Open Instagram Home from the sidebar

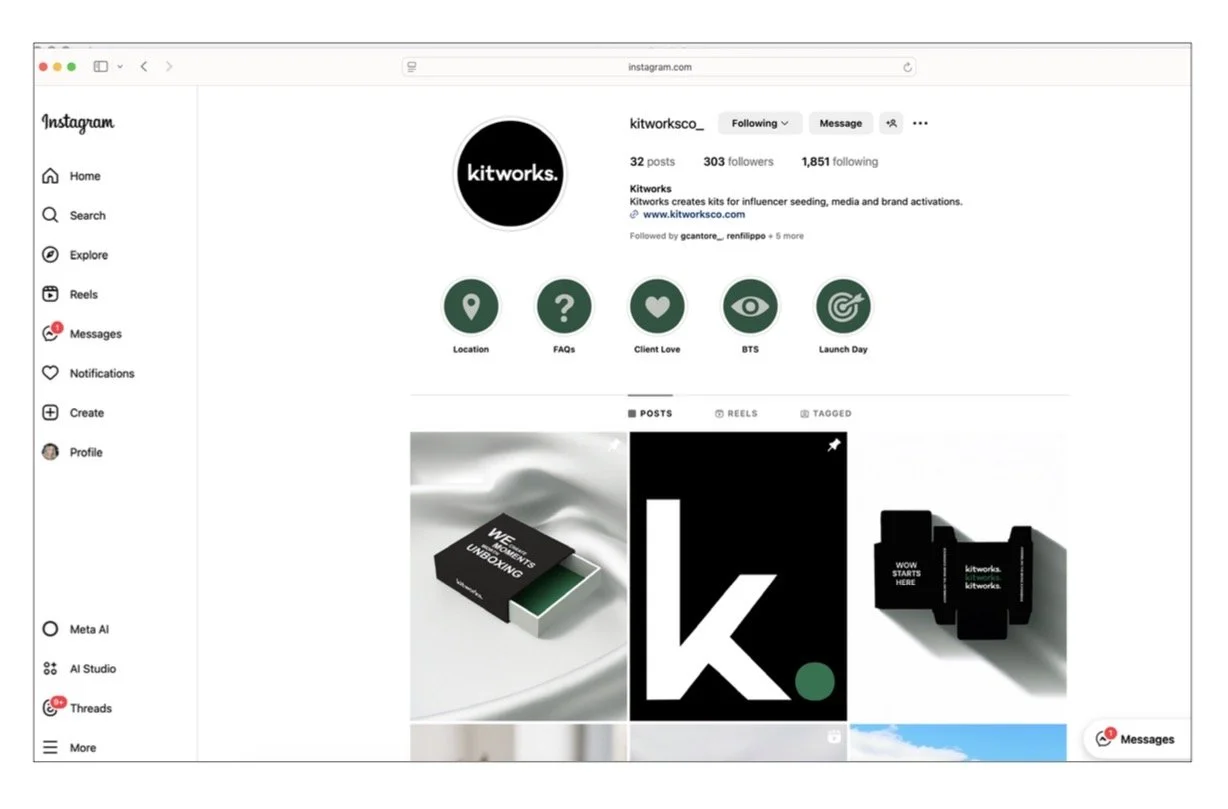[71, 176]
